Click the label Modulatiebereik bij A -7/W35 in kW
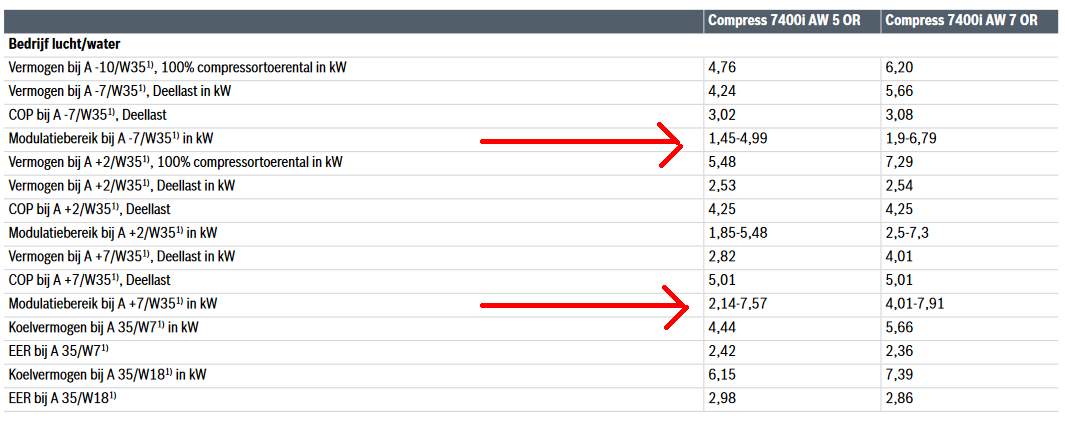This screenshot has height=424, width=1065. (x=111, y=139)
